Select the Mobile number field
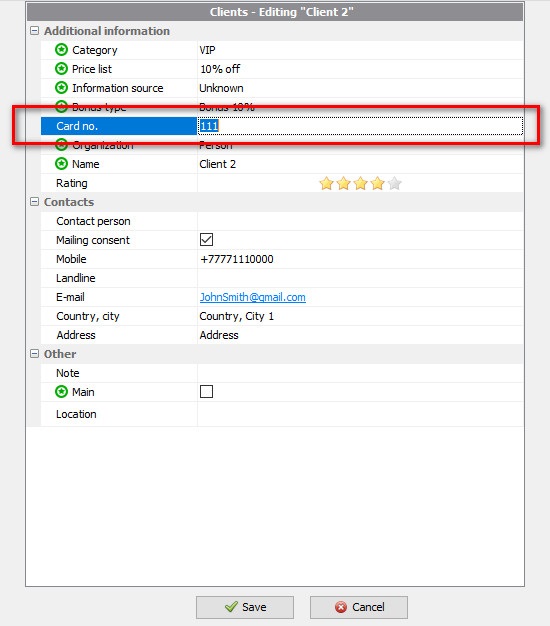This screenshot has height=626, width=550. [x=360, y=259]
